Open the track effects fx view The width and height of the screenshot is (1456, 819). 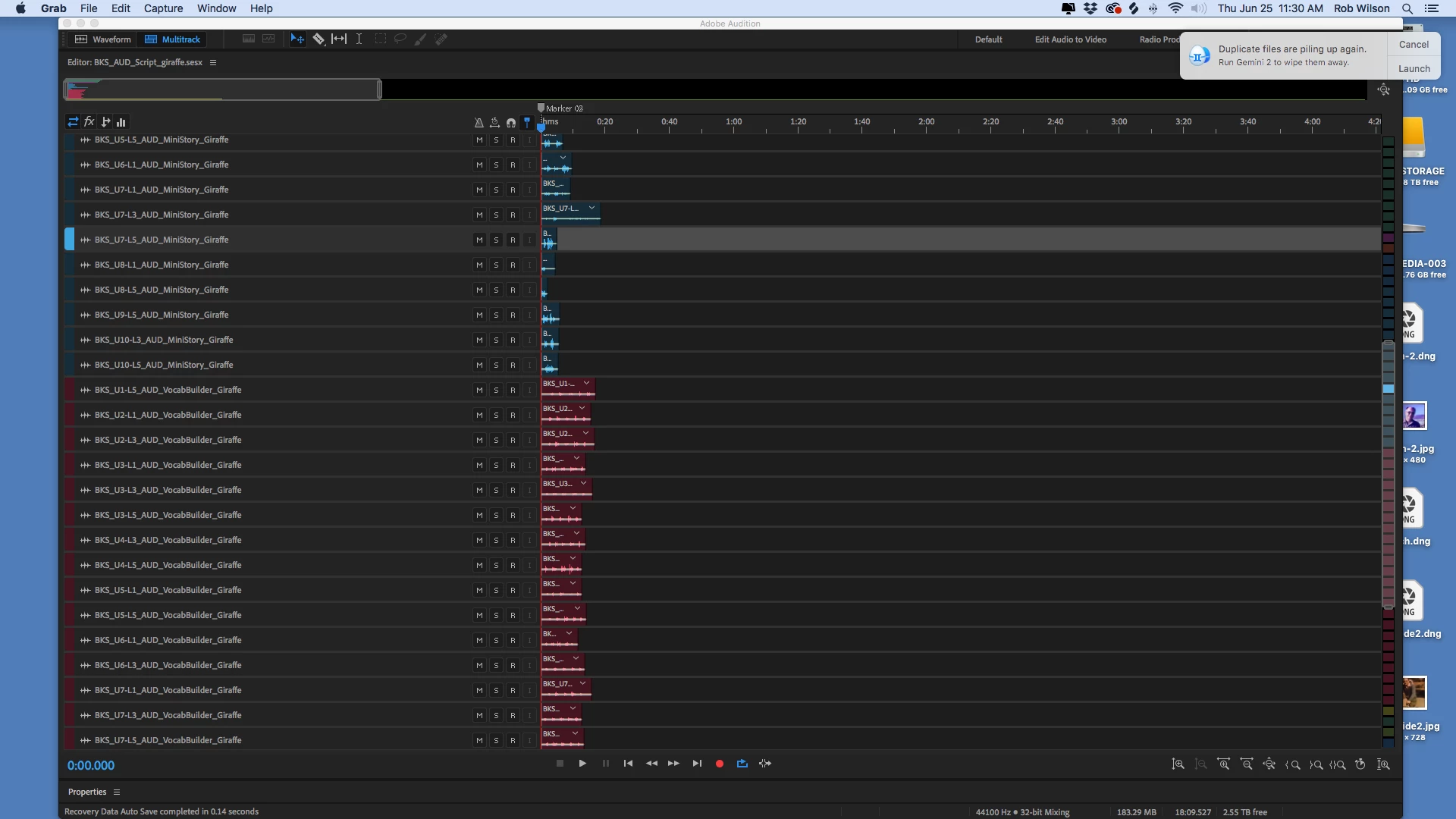89,121
